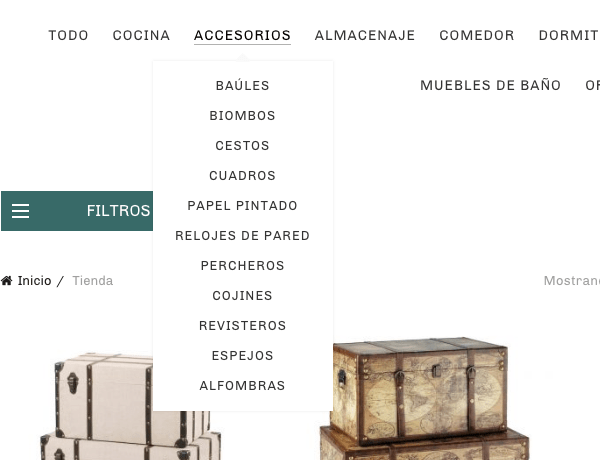Image resolution: width=600 pixels, height=460 pixels.
Task: Go to MUEBLES DE BAÑO category
Action: click(491, 85)
